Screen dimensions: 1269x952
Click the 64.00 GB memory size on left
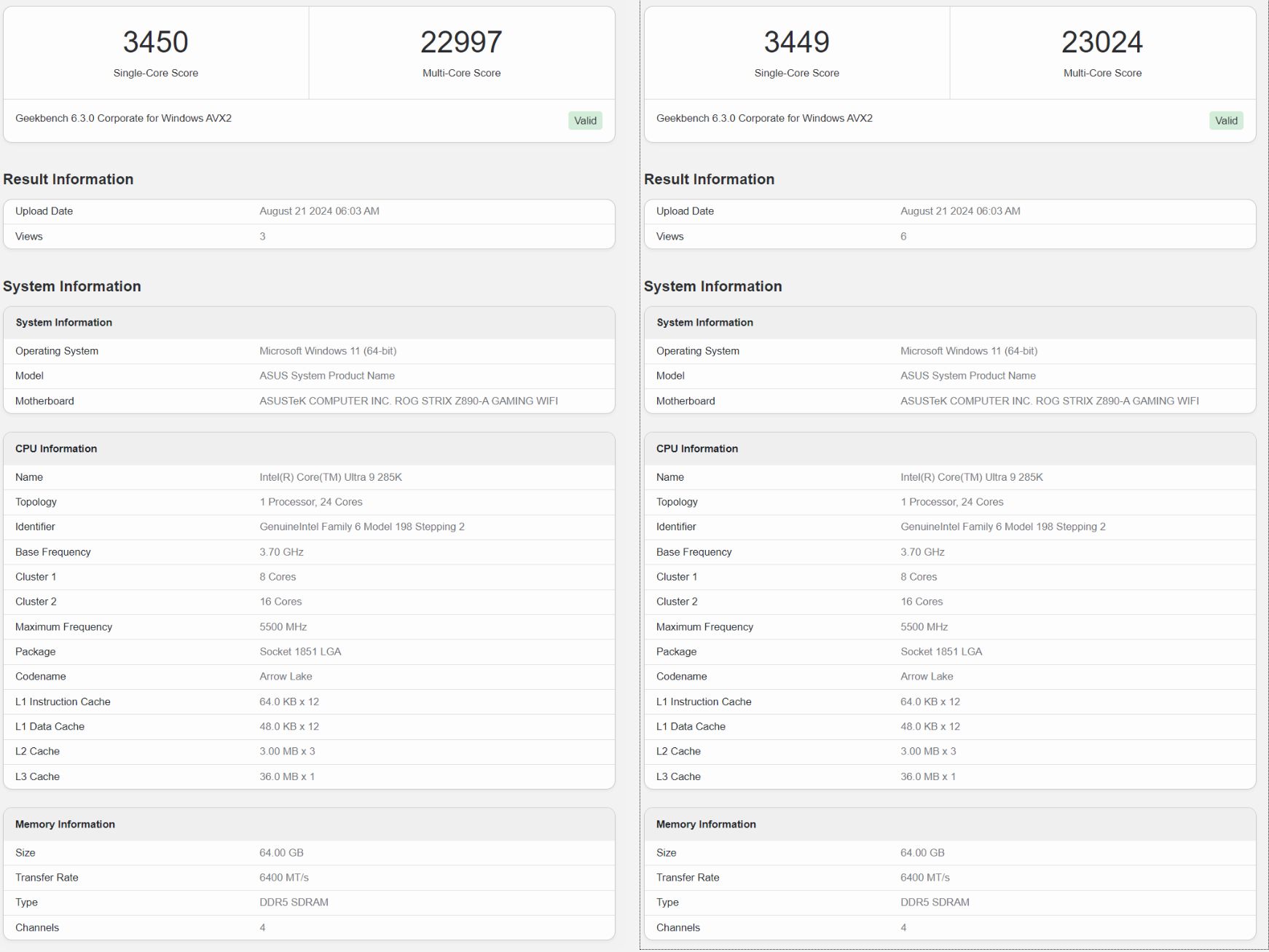[x=281, y=853]
